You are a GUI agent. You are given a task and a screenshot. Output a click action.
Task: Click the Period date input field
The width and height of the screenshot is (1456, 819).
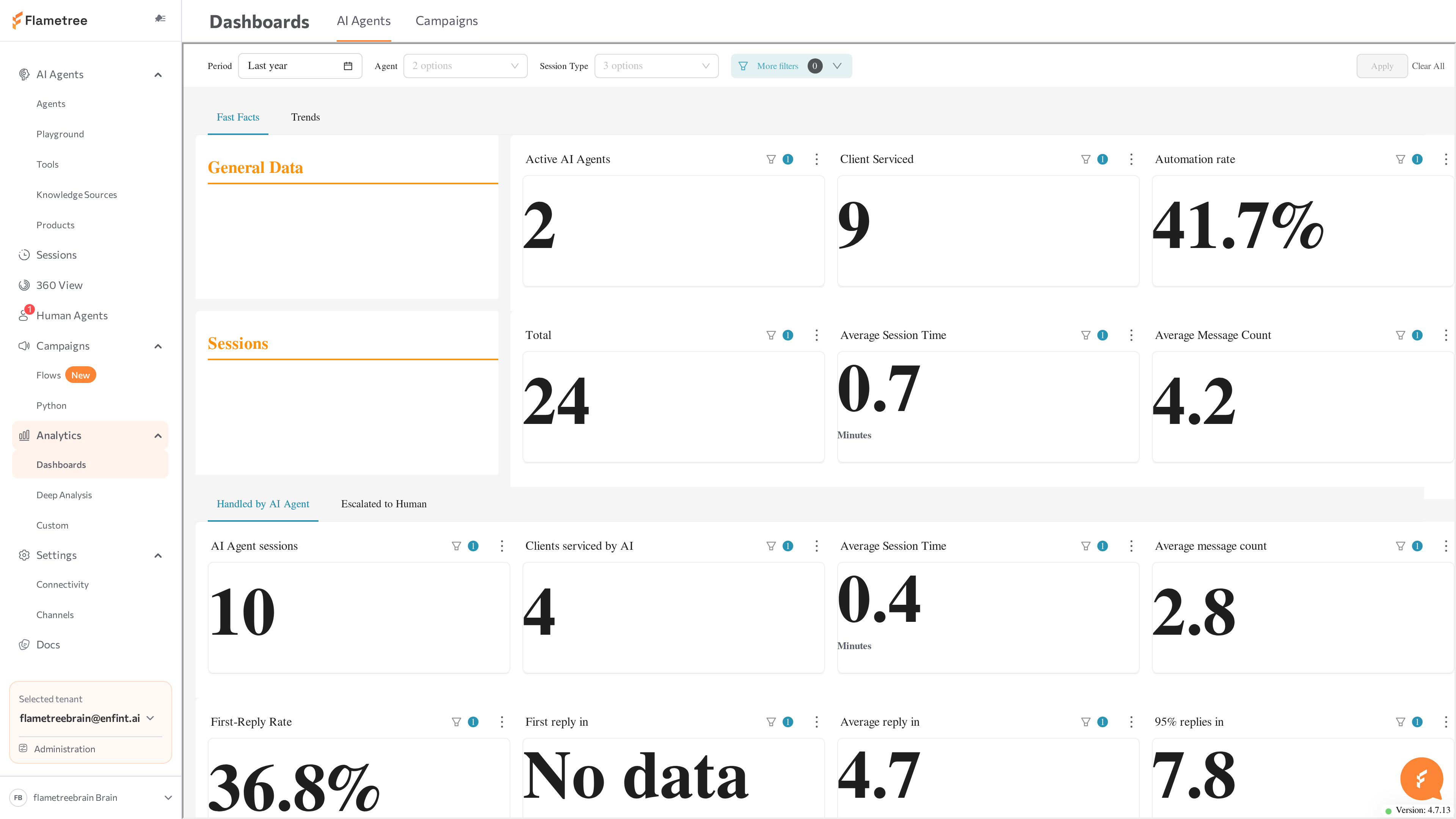pos(300,66)
